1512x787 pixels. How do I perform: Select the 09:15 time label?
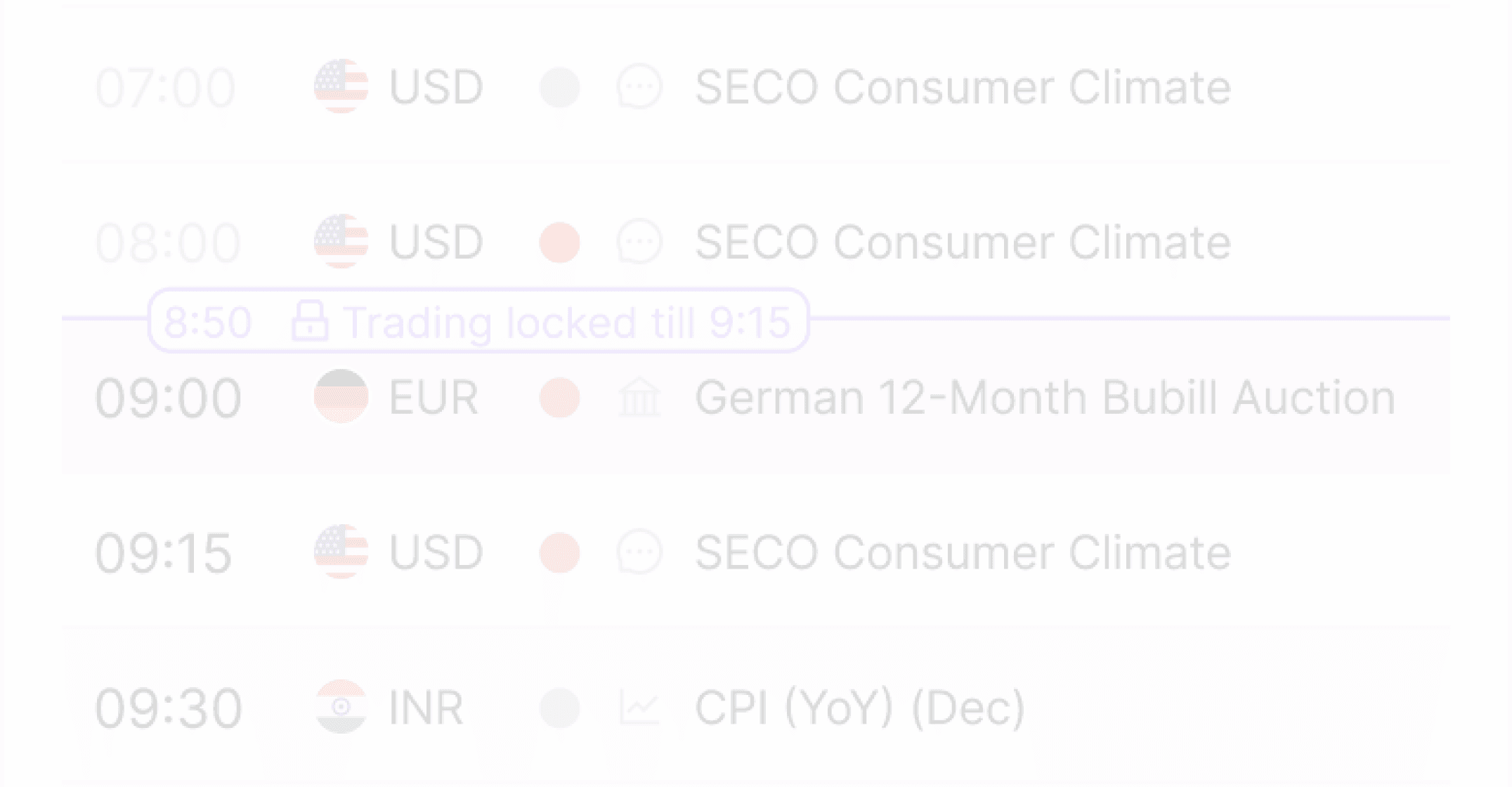[164, 553]
